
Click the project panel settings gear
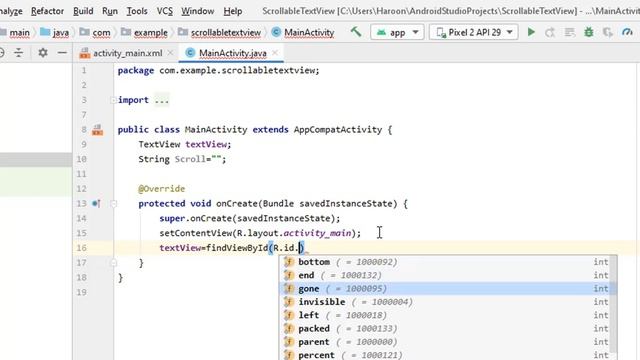[43, 53]
